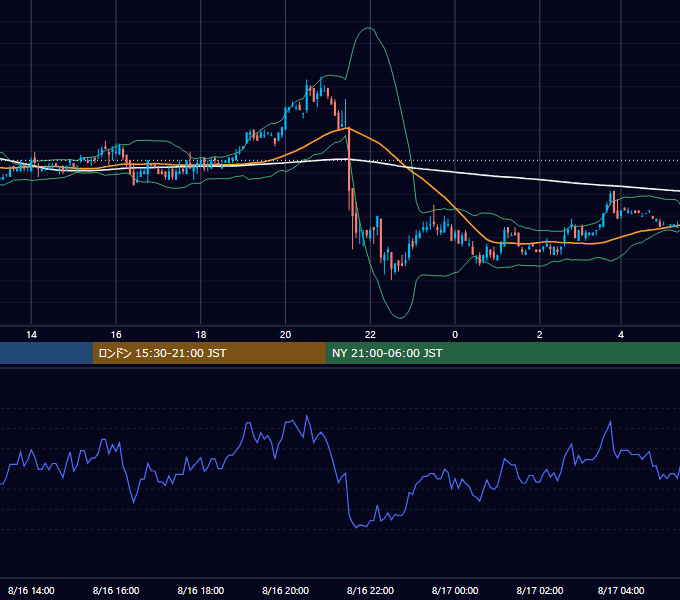Click the 2 hour label on price chart axis
This screenshot has height=600, width=680.
pyautogui.click(x=539, y=335)
